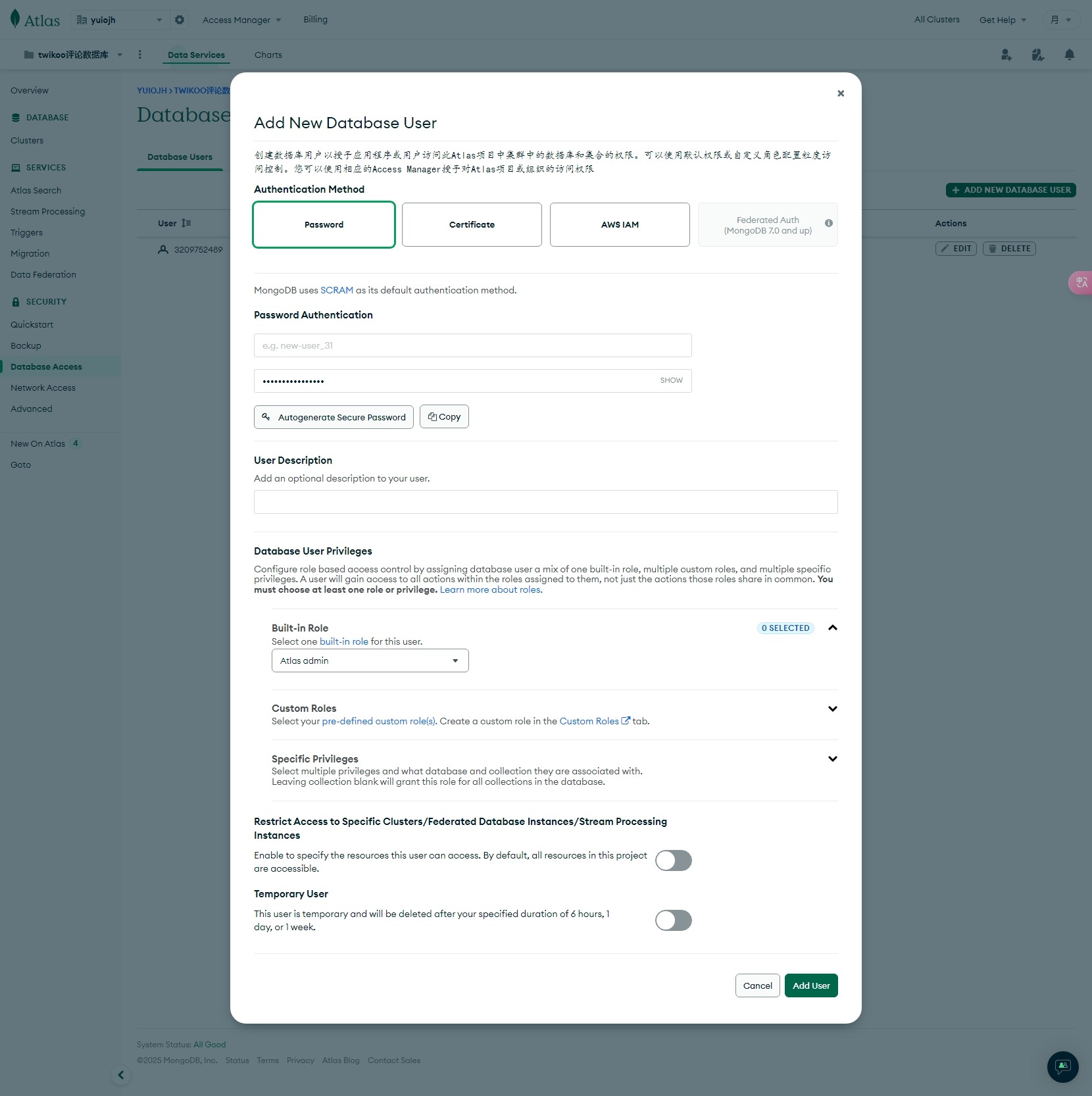The image size is (1092, 1096).
Task: Open the notifications bell
Action: click(x=1069, y=55)
